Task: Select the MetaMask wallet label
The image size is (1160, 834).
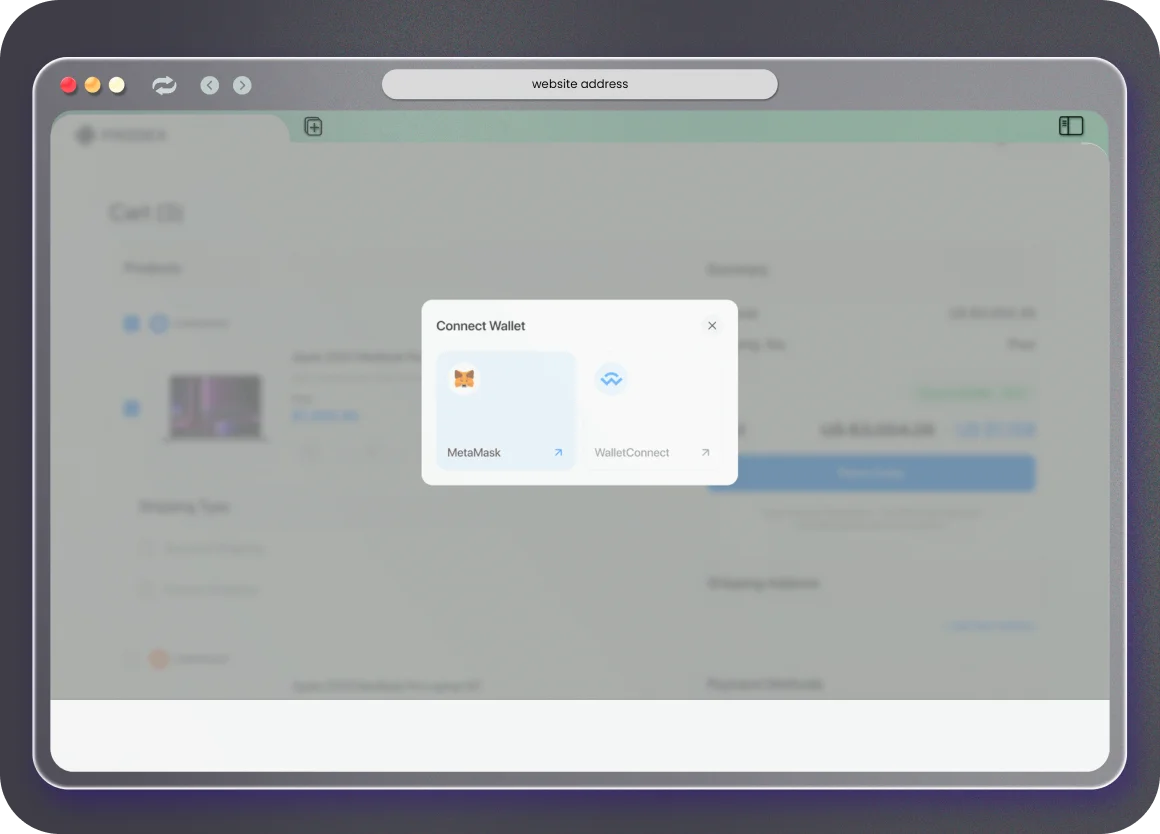Action: click(x=474, y=453)
